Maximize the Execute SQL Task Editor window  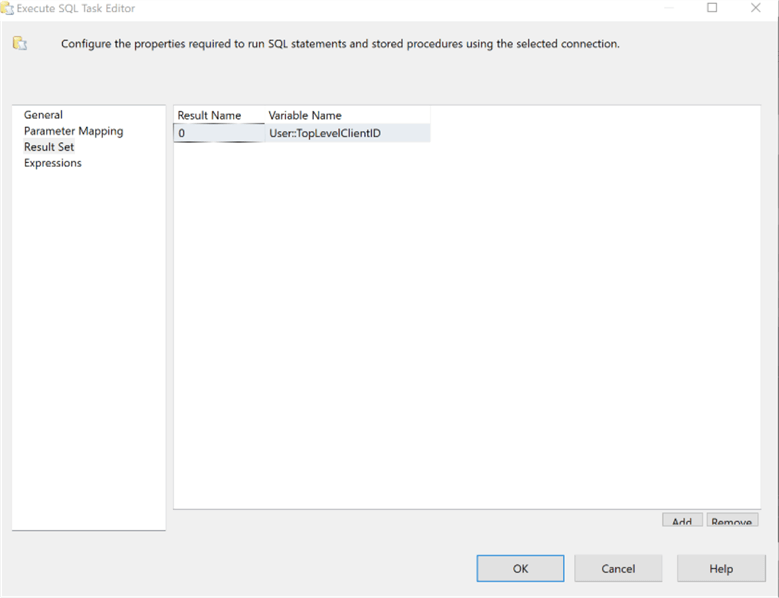pos(712,8)
